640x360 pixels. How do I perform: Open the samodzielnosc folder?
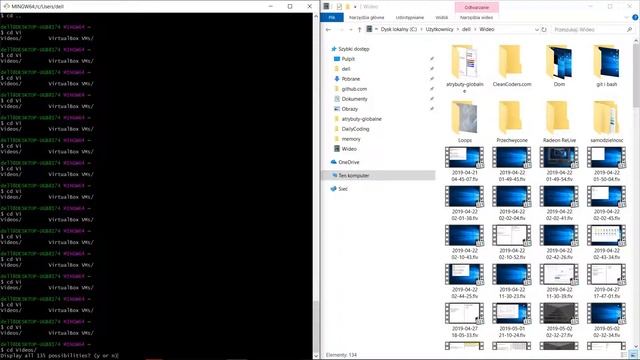coord(607,121)
